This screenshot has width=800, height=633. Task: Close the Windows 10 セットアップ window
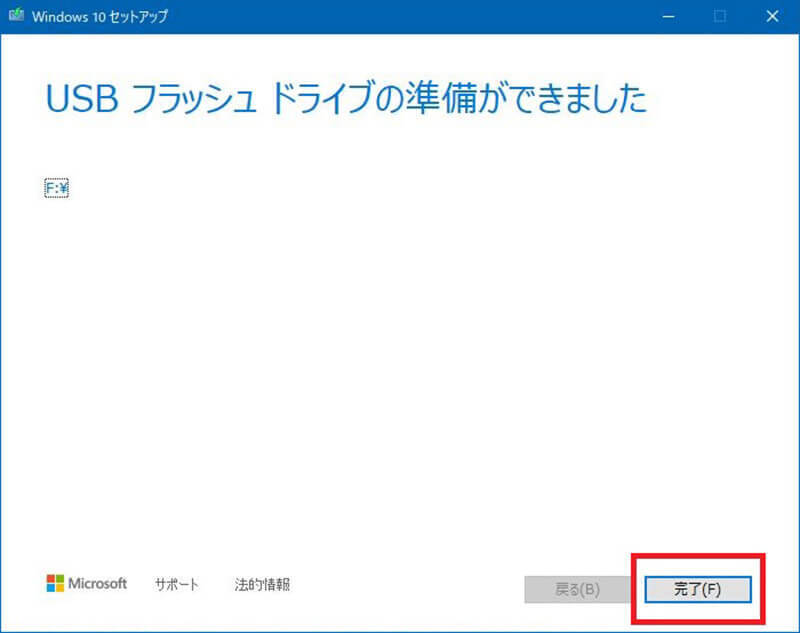772,16
